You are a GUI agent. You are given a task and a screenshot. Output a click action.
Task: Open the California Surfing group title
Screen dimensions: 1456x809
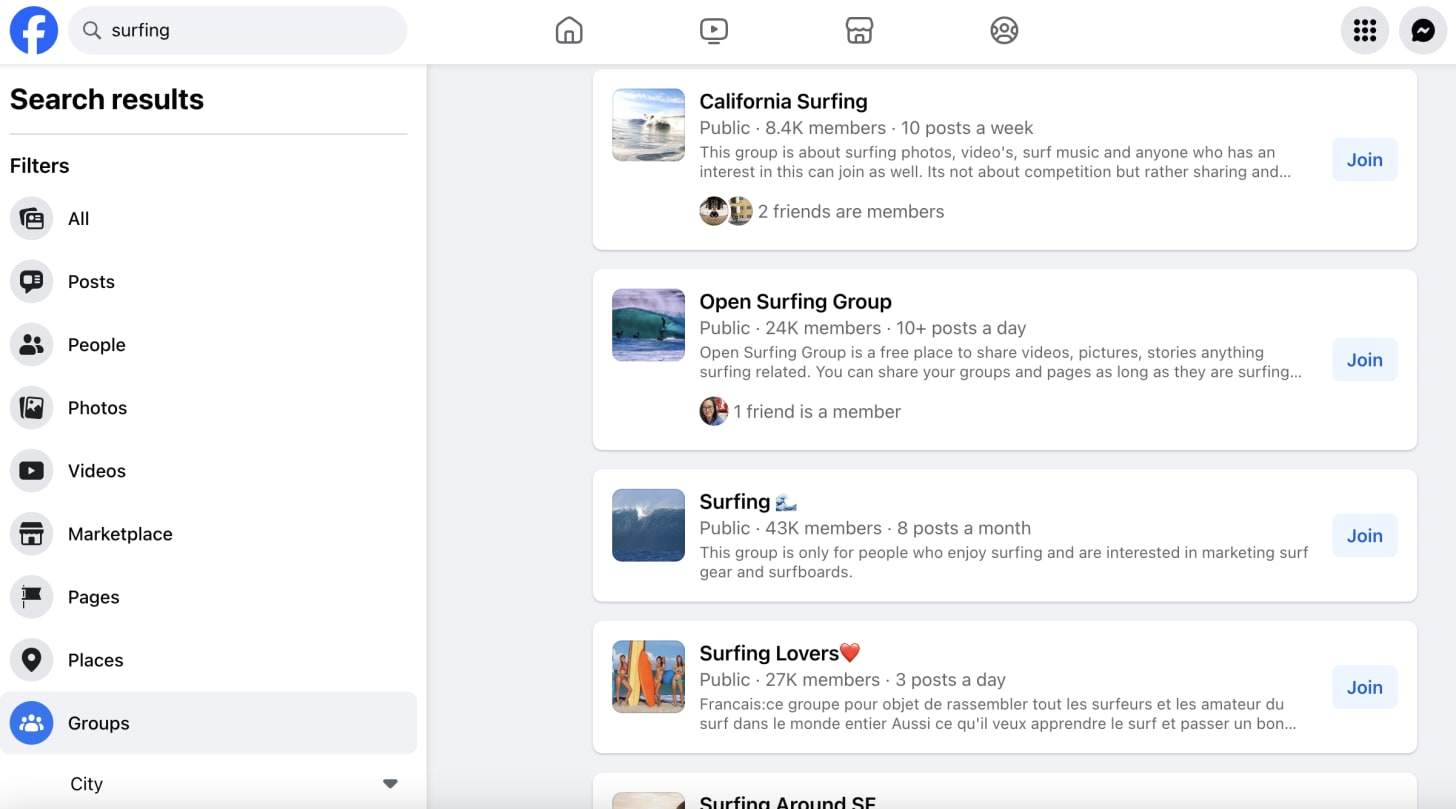(783, 101)
